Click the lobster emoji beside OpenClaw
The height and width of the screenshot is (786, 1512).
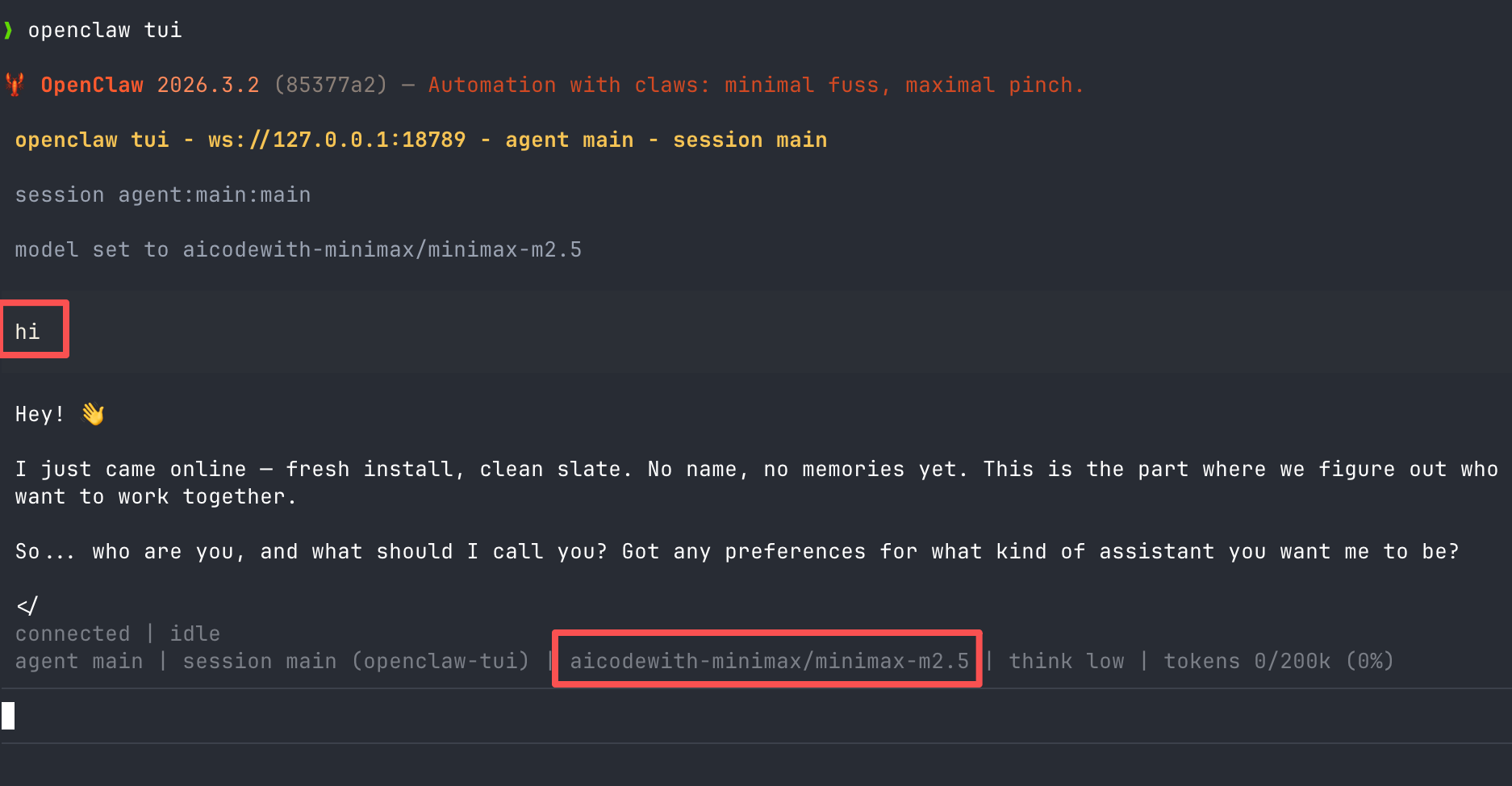15,85
